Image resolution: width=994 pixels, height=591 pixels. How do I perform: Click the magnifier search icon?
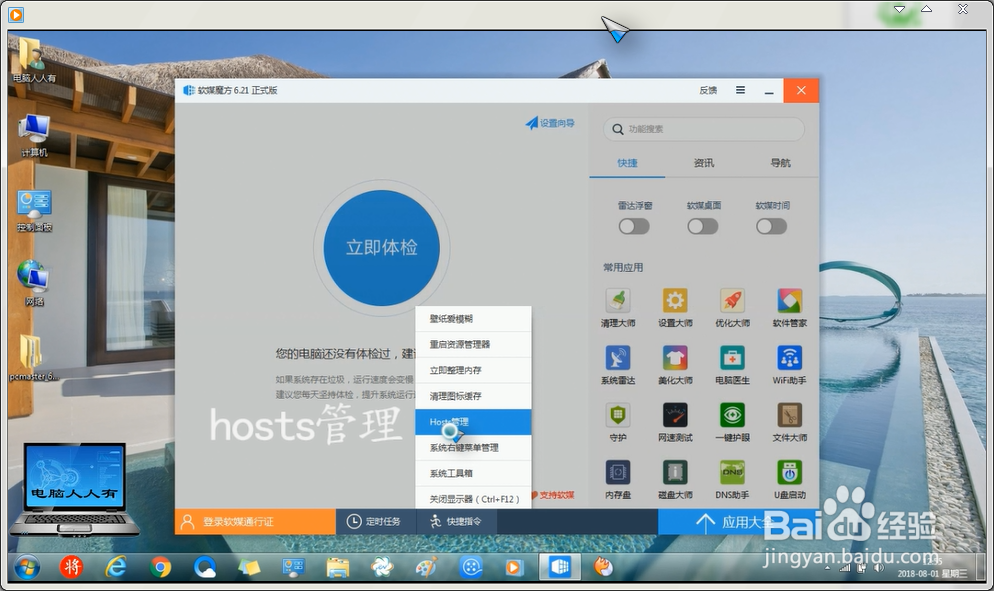[617, 129]
